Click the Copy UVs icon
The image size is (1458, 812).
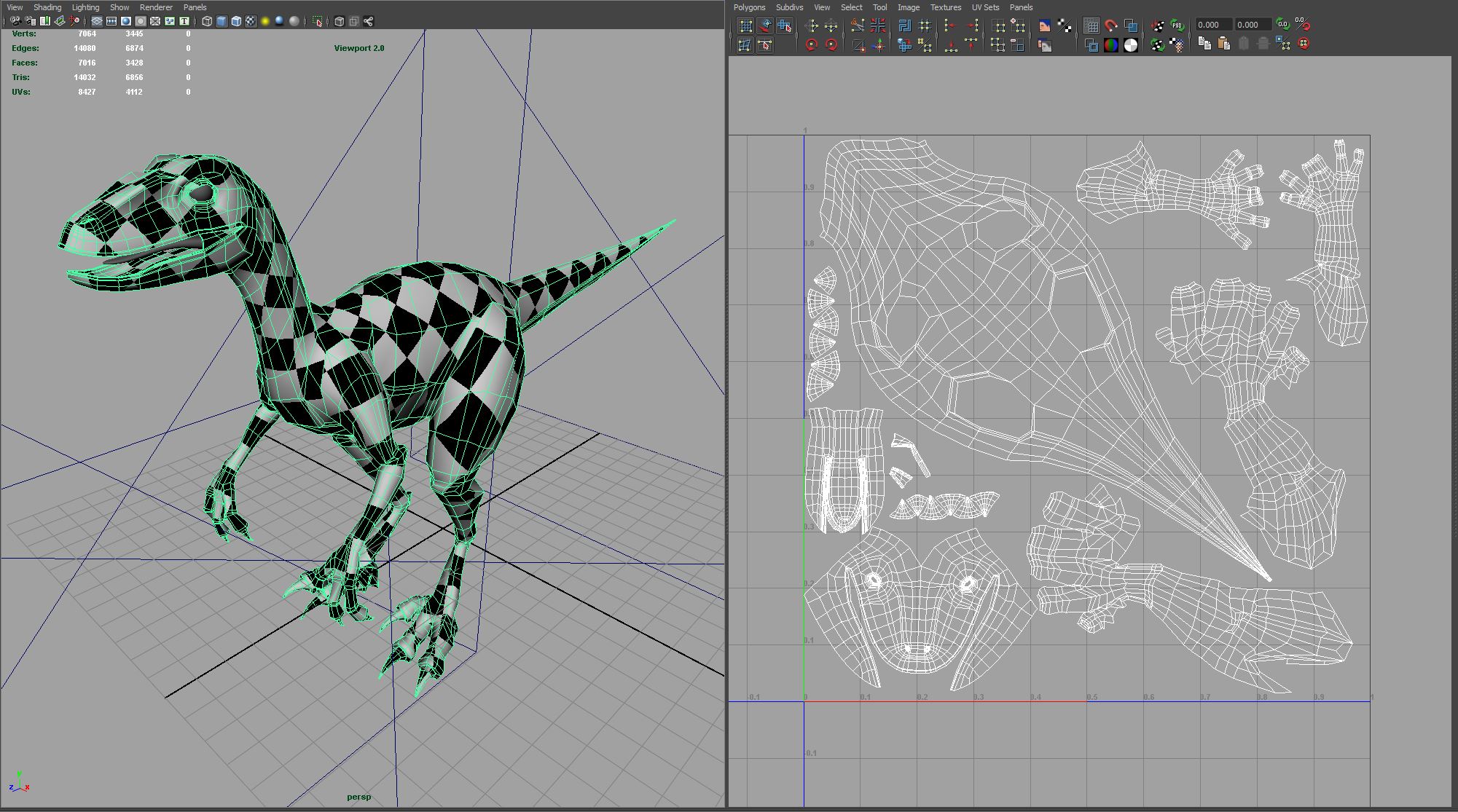pyautogui.click(x=1204, y=44)
